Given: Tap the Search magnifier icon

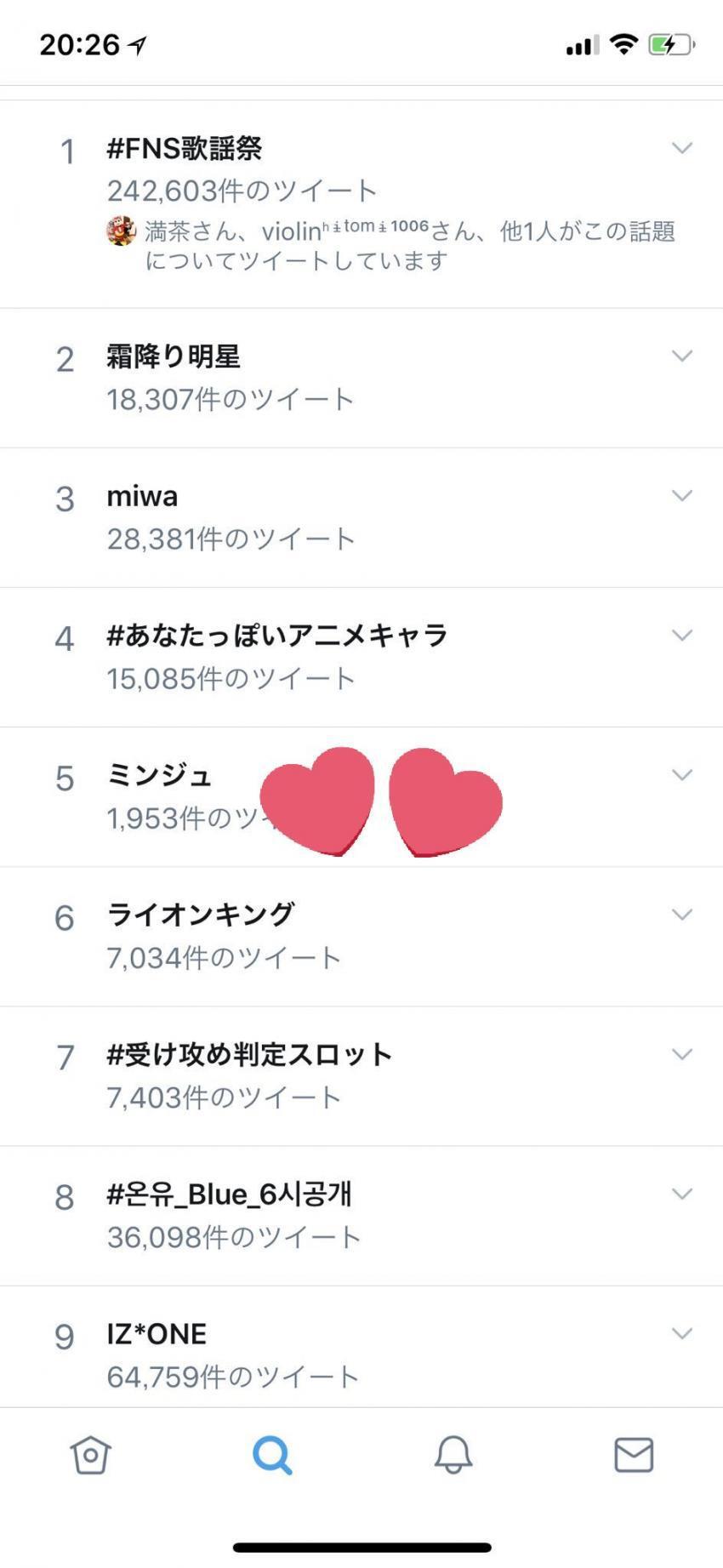Looking at the screenshot, I should tap(272, 1454).
